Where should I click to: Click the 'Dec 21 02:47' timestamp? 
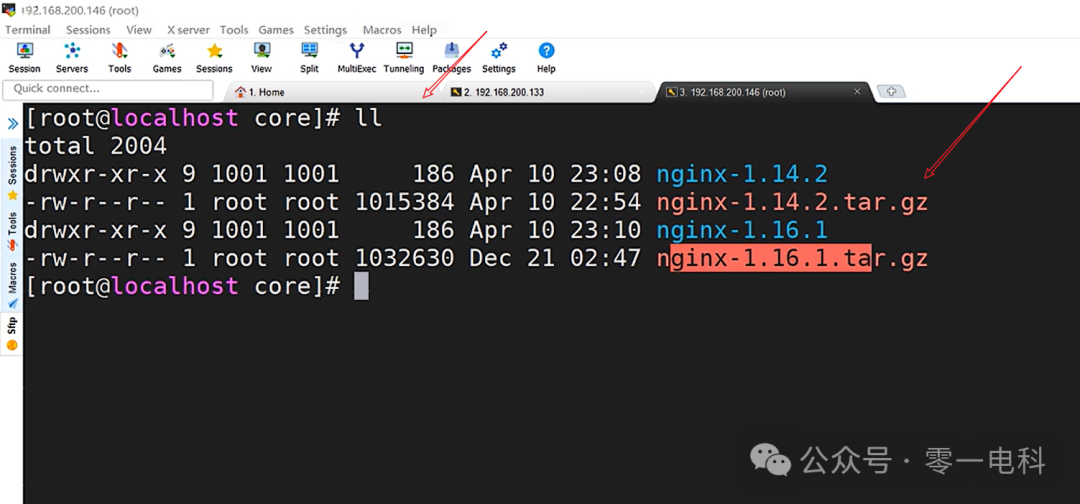[555, 258]
